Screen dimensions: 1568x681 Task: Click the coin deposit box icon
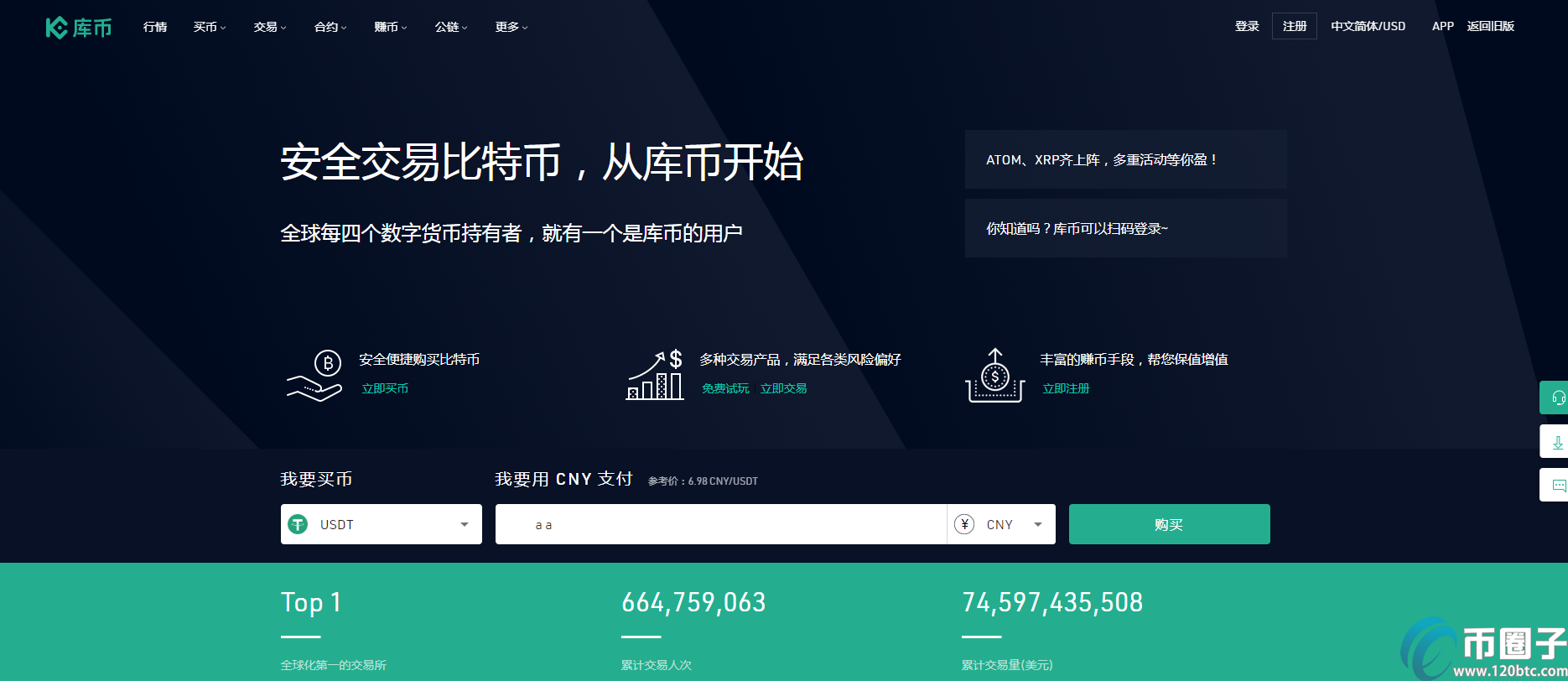[x=995, y=376]
